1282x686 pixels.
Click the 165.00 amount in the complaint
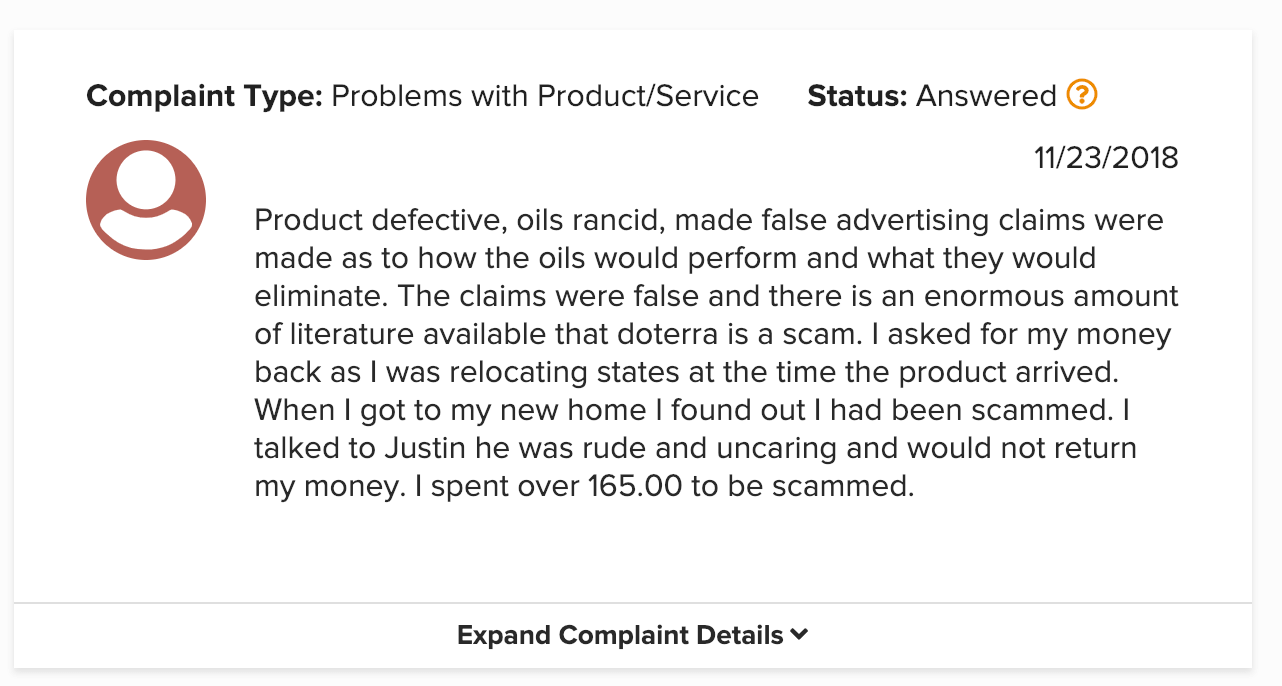(x=627, y=489)
